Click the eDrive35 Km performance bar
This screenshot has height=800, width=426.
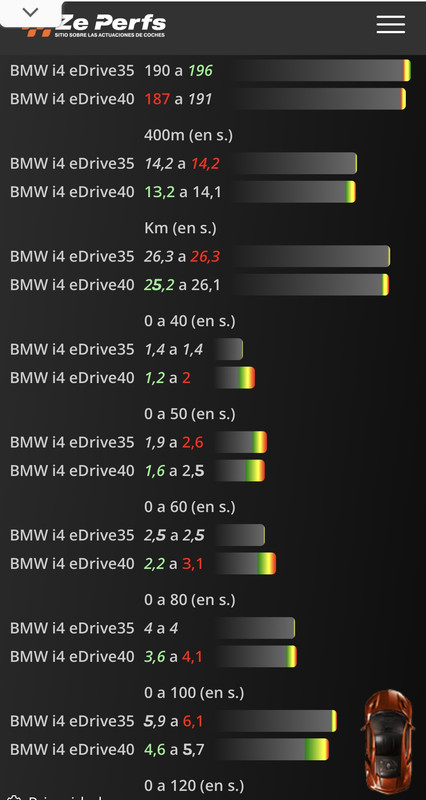(312, 257)
